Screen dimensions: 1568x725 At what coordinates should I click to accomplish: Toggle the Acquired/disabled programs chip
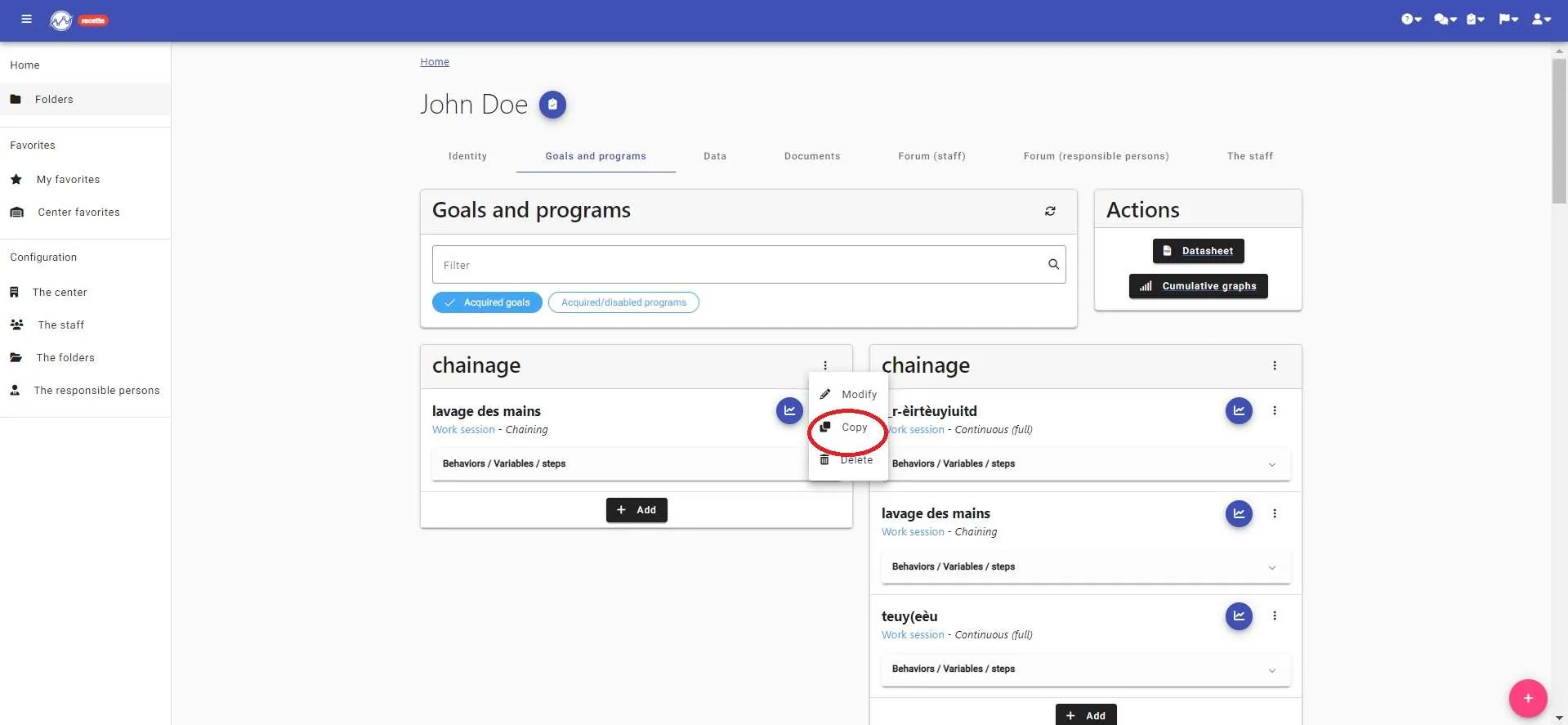[x=623, y=302]
